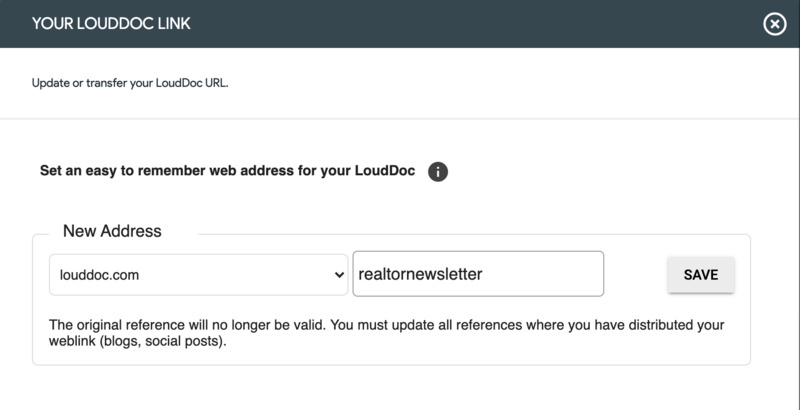800x410 pixels.
Task: Click the chevron arrow on the domain selector
Action: point(339,274)
